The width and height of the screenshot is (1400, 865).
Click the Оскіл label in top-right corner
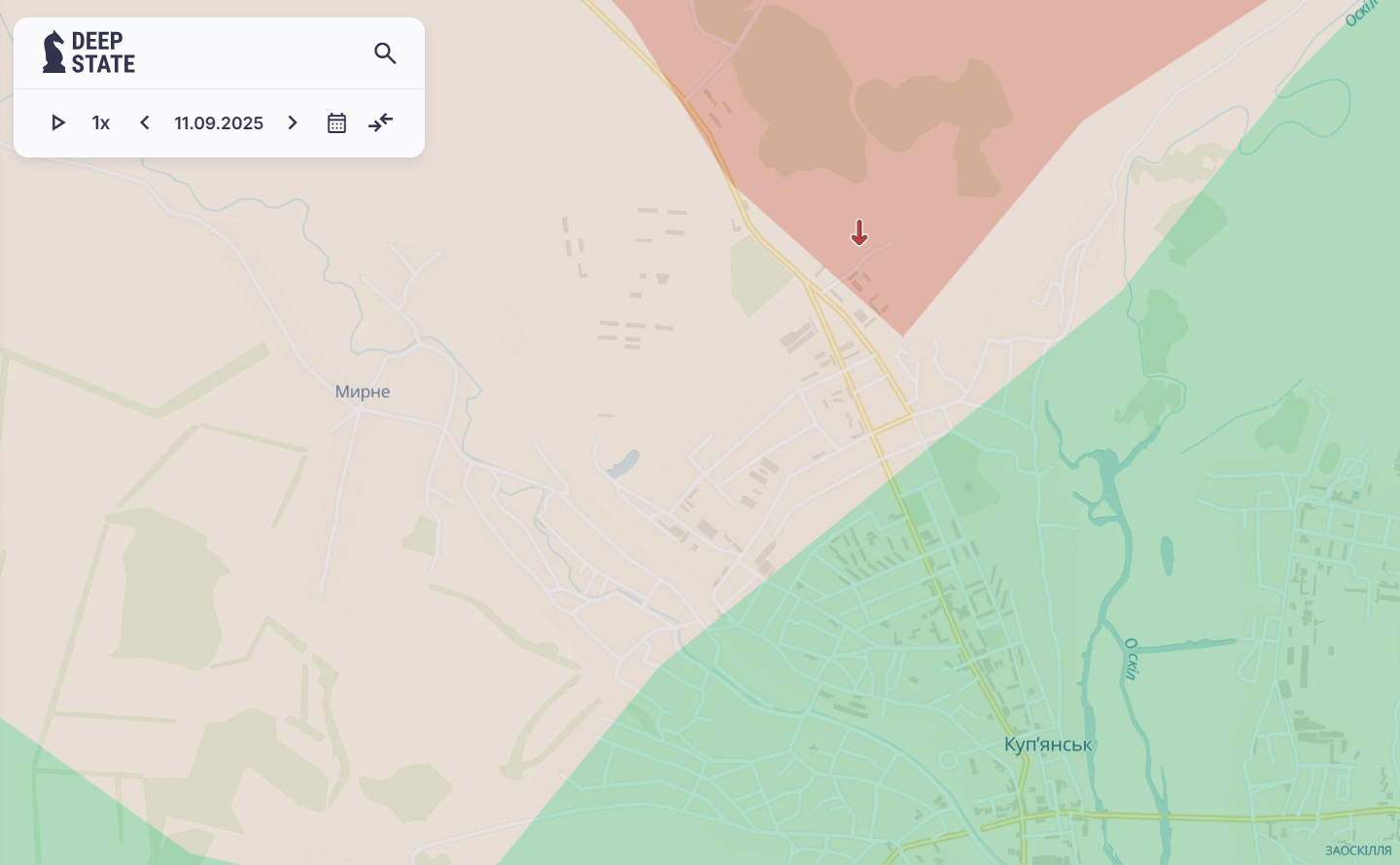[1361, 14]
